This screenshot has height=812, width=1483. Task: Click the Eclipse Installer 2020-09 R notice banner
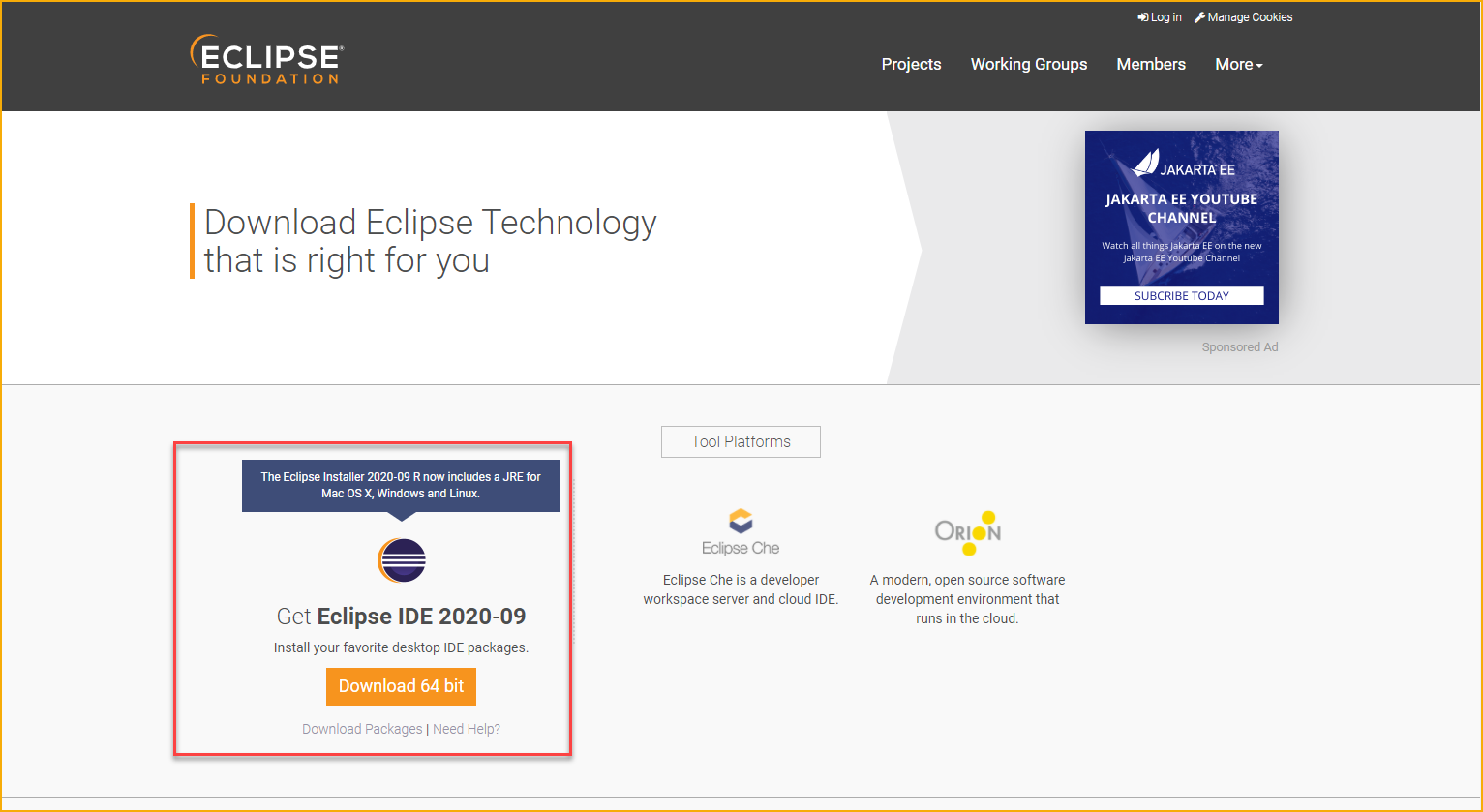point(401,485)
